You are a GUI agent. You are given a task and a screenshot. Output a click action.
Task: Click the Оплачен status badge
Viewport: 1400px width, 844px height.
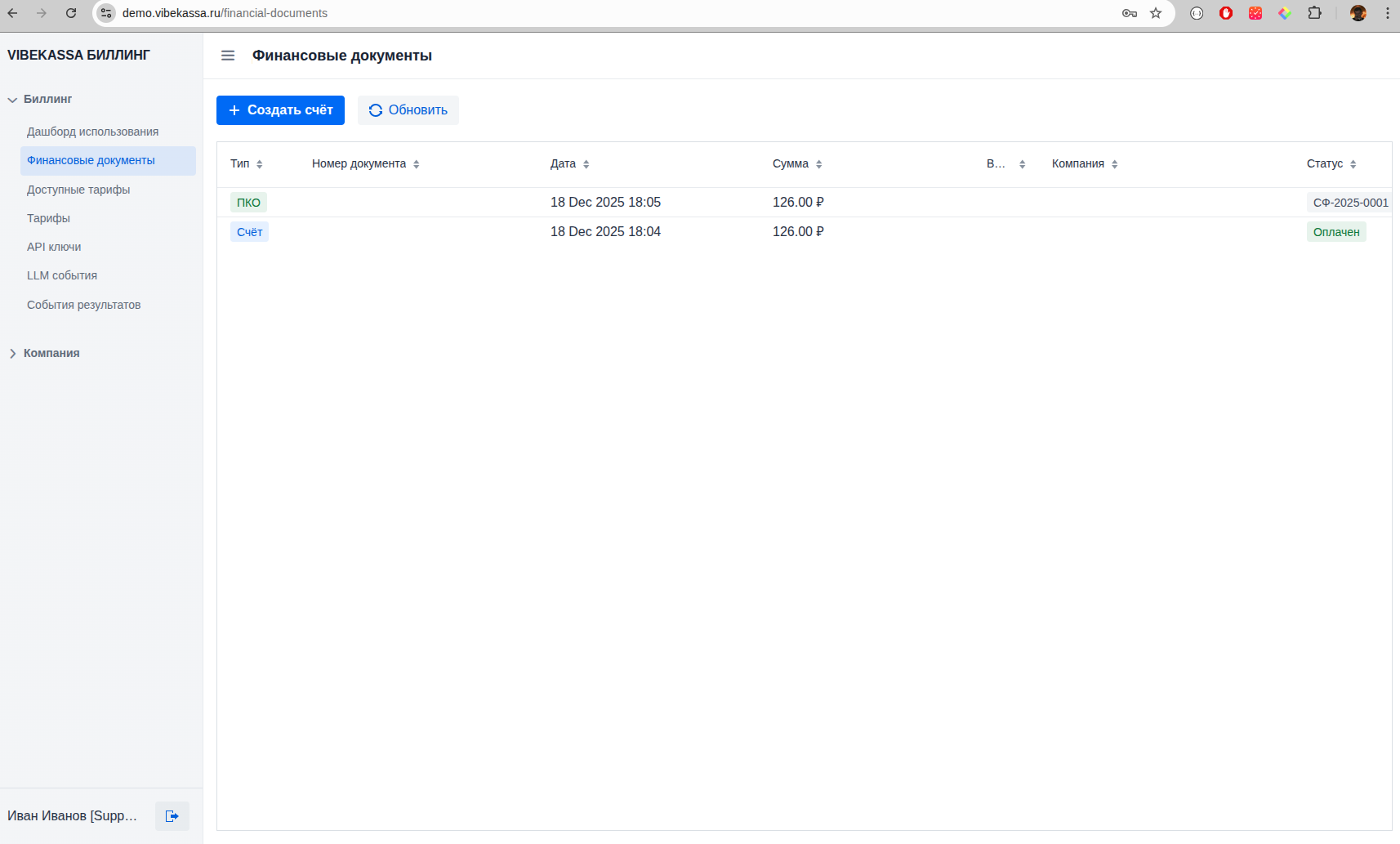coord(1335,232)
